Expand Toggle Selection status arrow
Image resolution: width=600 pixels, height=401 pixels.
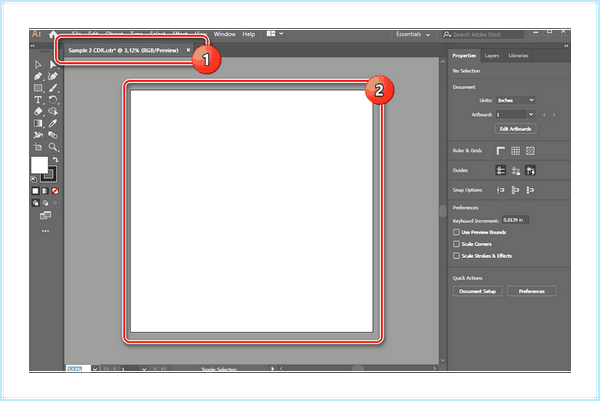(272, 369)
